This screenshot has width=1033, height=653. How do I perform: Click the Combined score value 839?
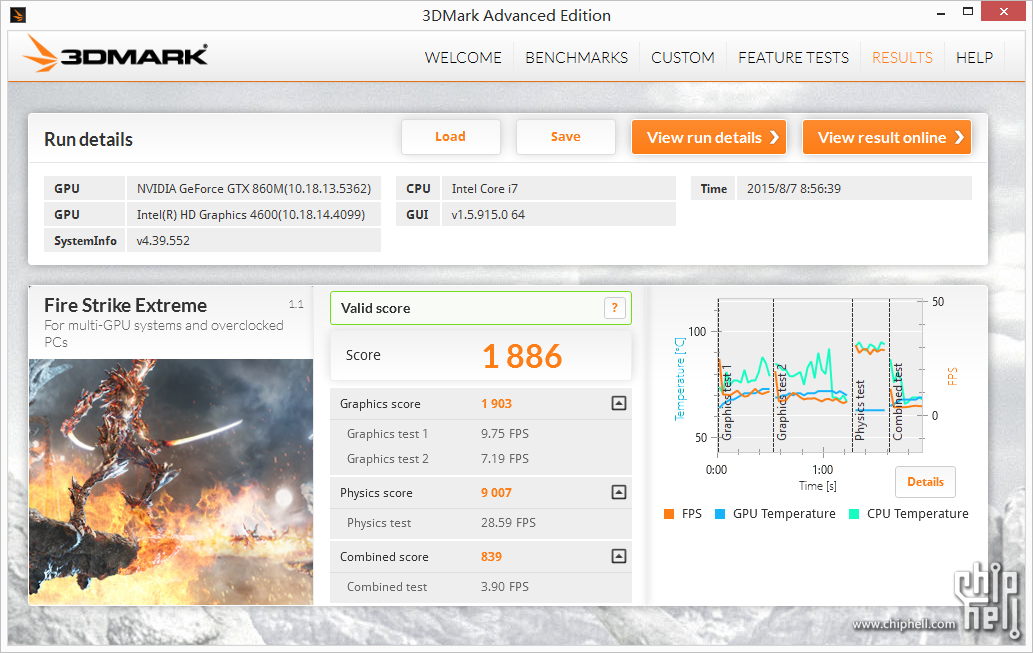coord(491,557)
